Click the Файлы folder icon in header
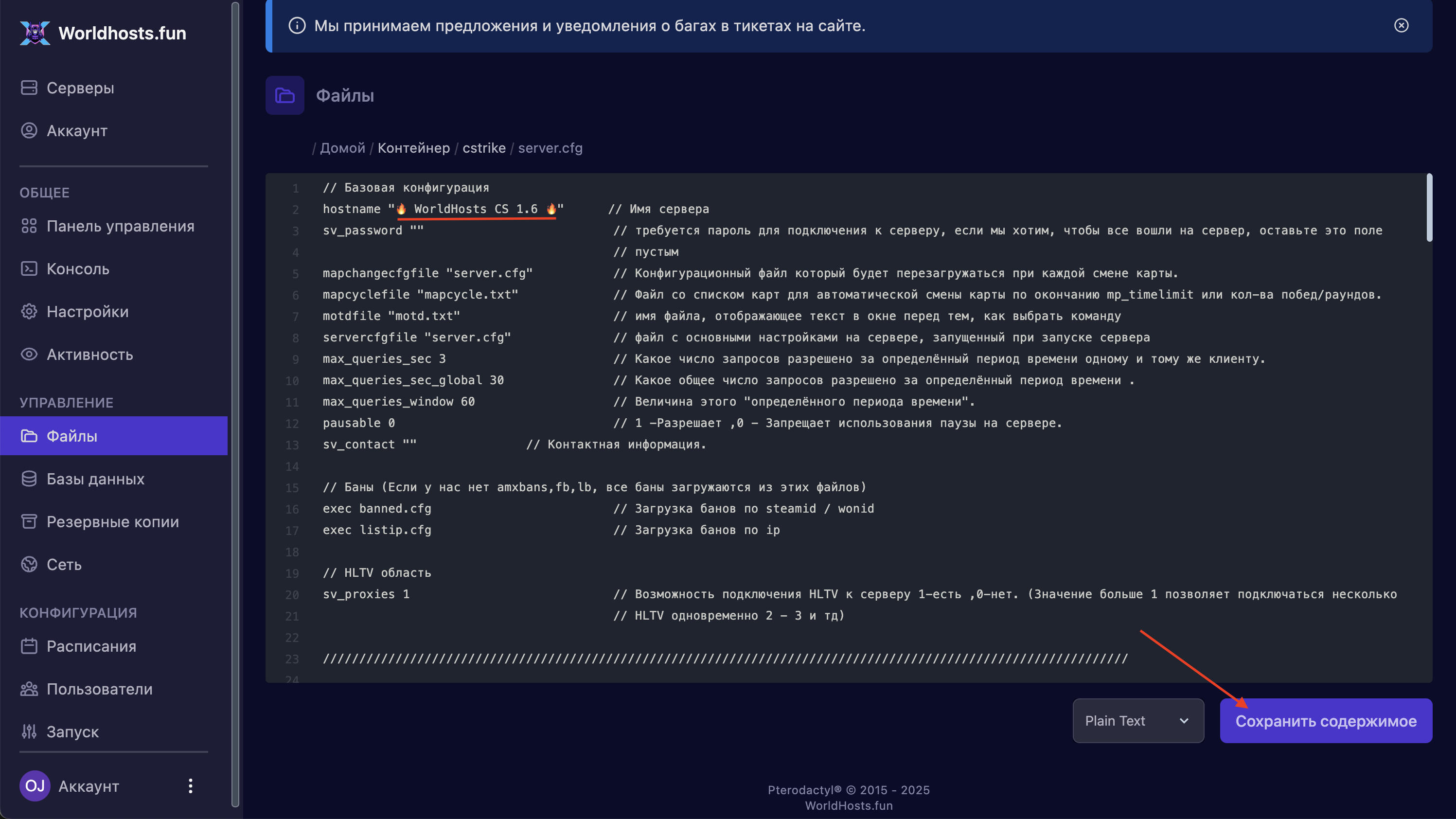The image size is (1456, 819). pos(285,95)
